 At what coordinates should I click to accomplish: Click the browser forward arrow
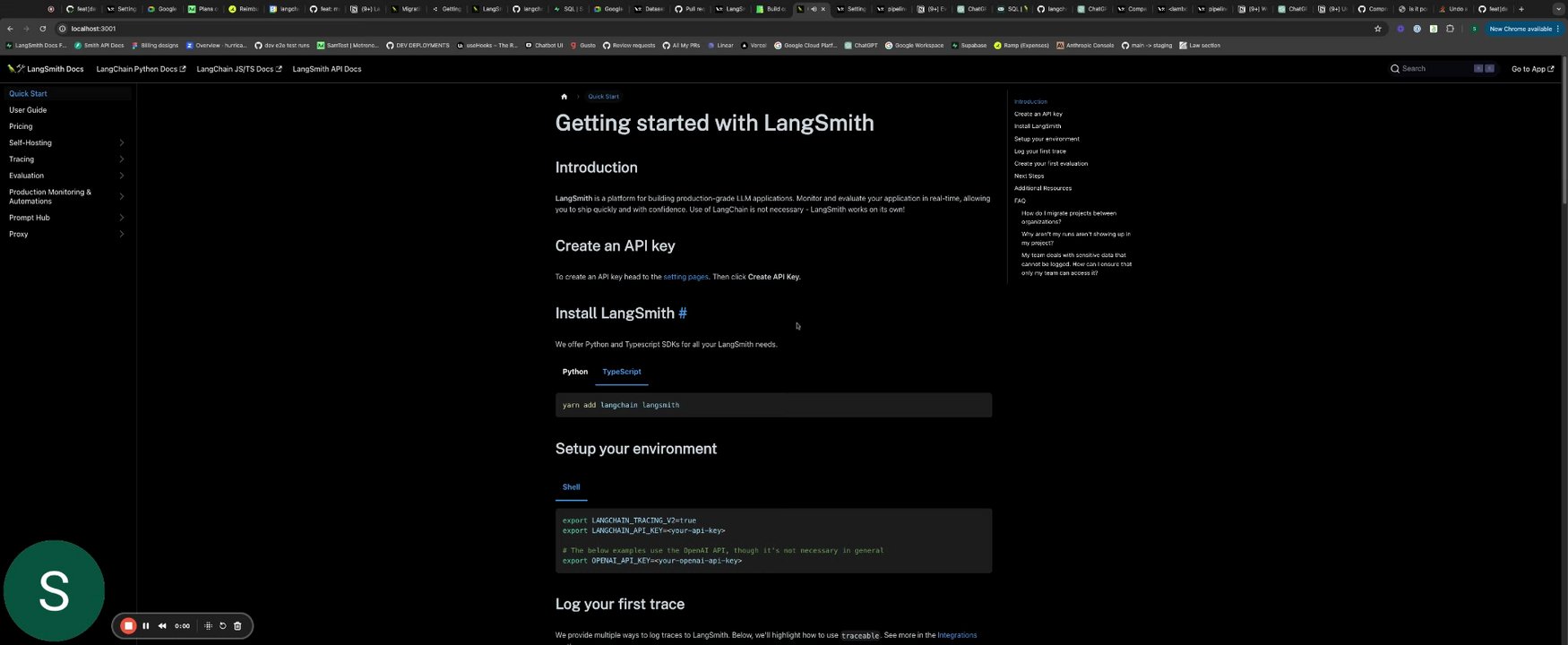26,29
